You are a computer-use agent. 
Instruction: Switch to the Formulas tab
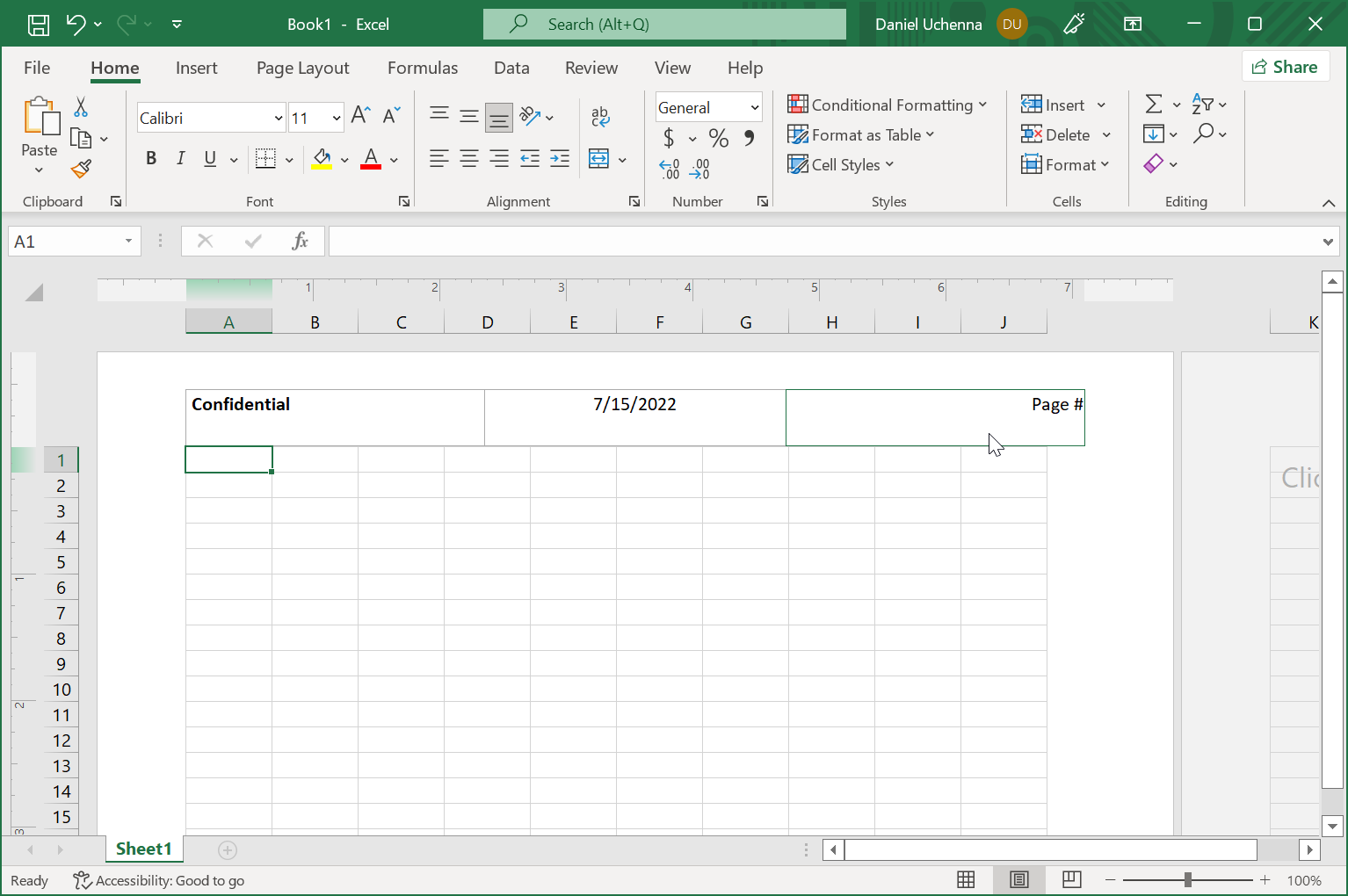pos(422,68)
